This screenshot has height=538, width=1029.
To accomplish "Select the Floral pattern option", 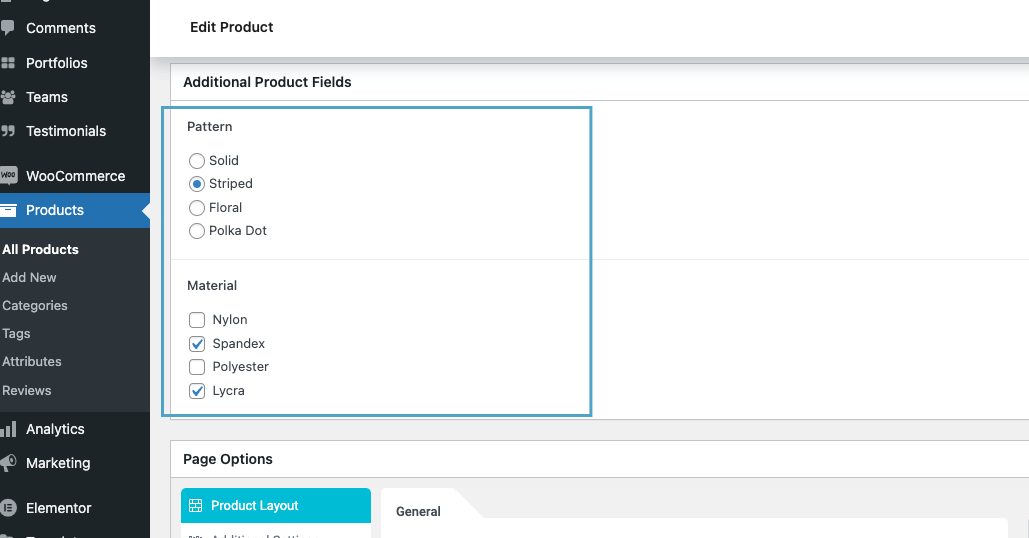I will [197, 208].
